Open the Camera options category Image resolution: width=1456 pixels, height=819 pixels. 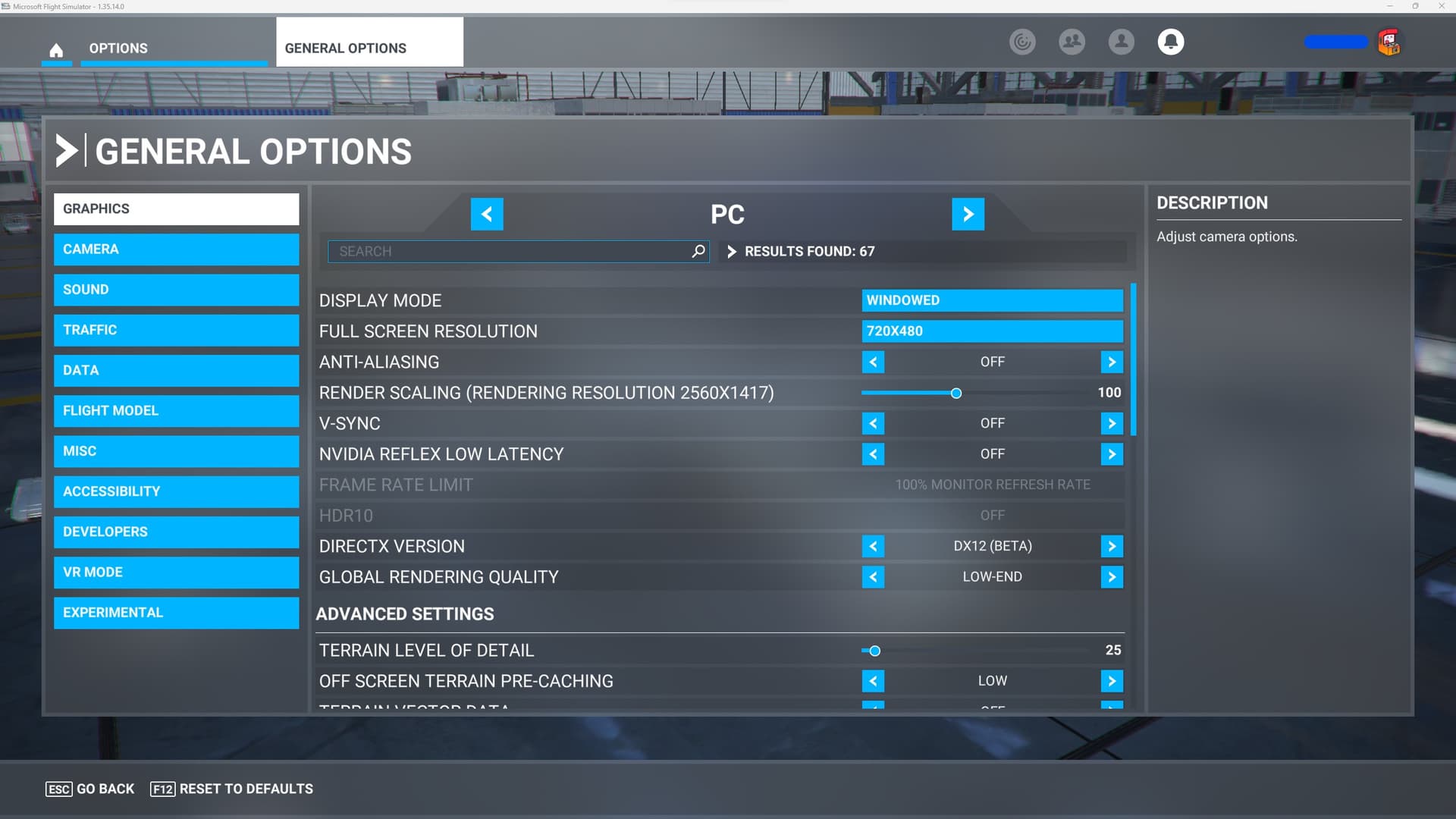pyautogui.click(x=176, y=249)
